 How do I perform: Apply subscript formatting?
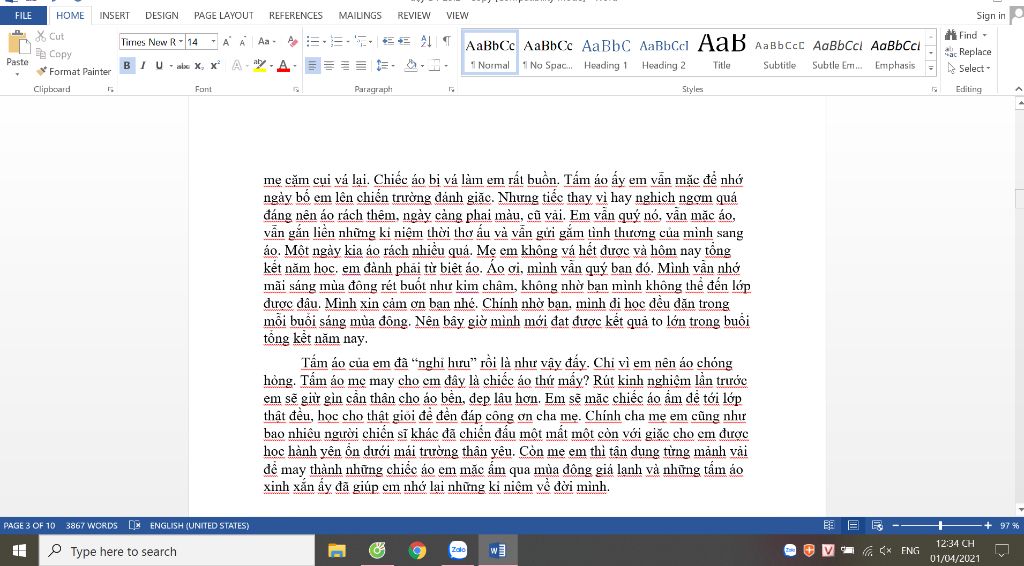199,65
